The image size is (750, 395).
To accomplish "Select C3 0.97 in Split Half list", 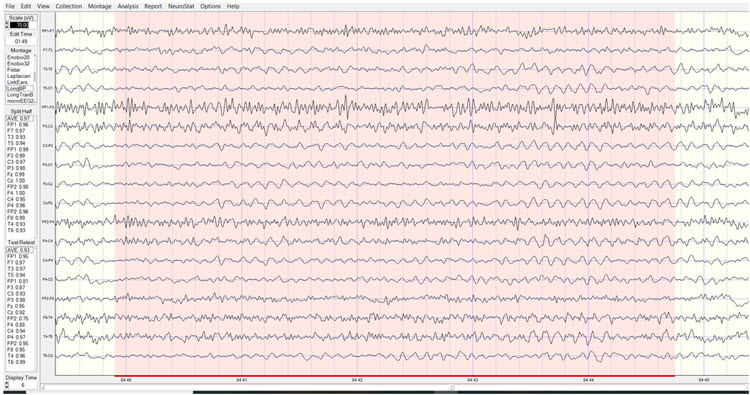I will [x=17, y=162].
